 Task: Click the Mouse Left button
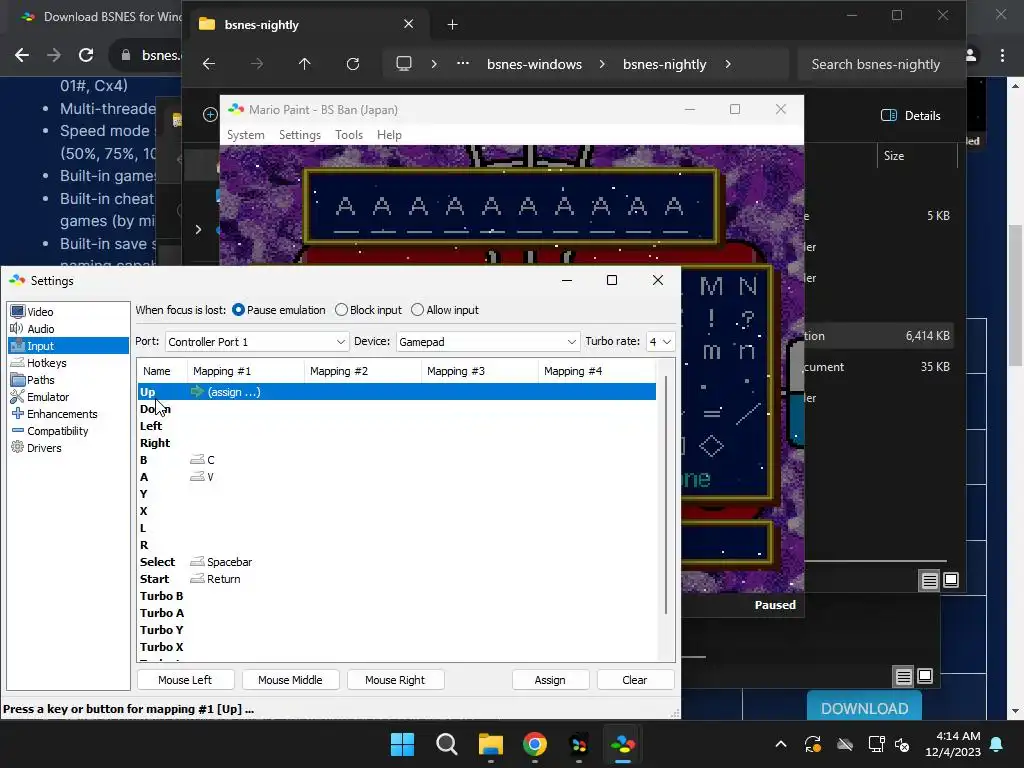[185, 680]
